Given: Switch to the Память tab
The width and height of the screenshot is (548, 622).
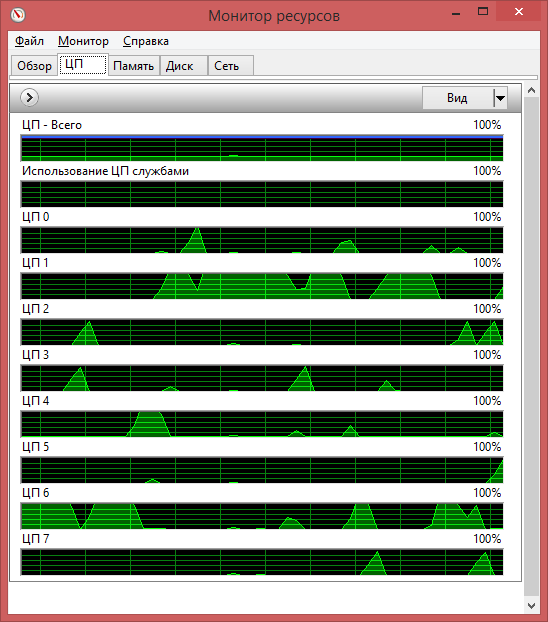Looking at the screenshot, I should point(134,65).
